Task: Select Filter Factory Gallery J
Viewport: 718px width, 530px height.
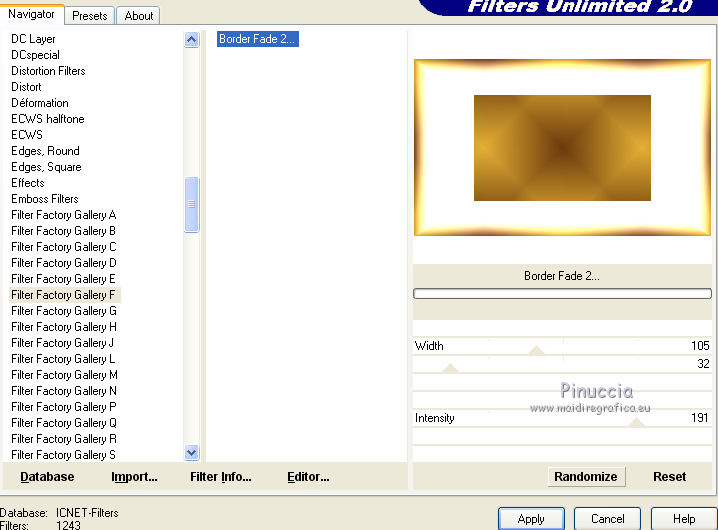Action: point(62,343)
